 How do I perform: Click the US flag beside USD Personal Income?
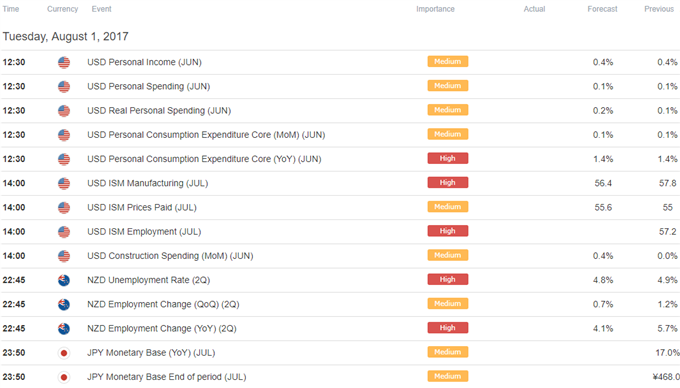click(x=64, y=62)
